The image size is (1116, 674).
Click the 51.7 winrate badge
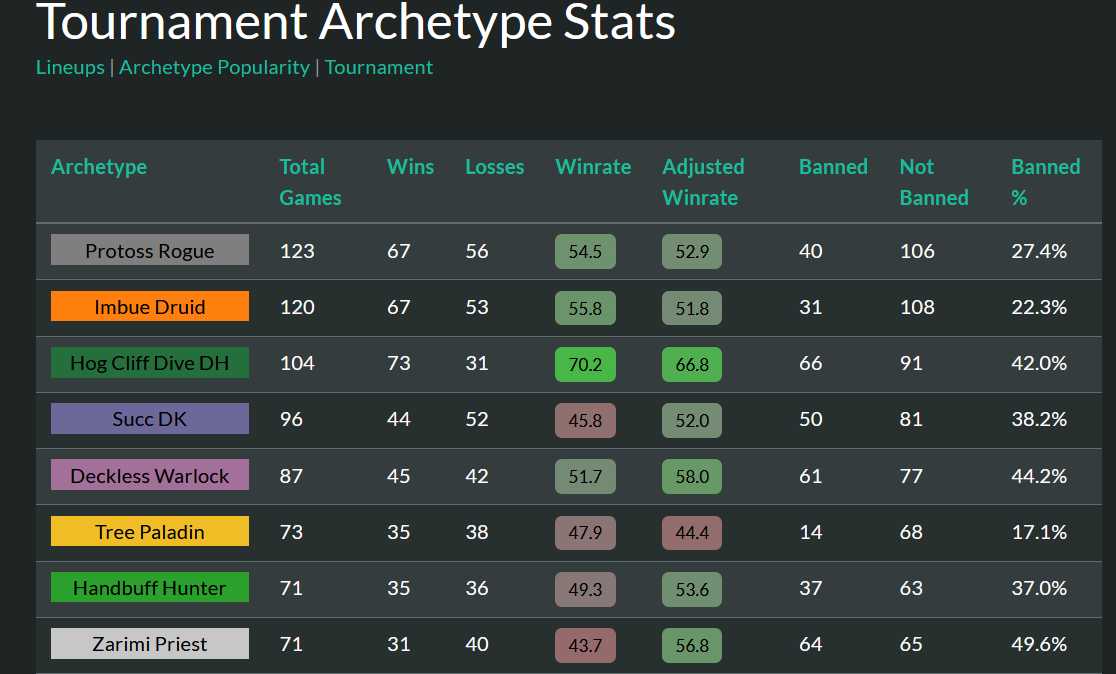585,476
